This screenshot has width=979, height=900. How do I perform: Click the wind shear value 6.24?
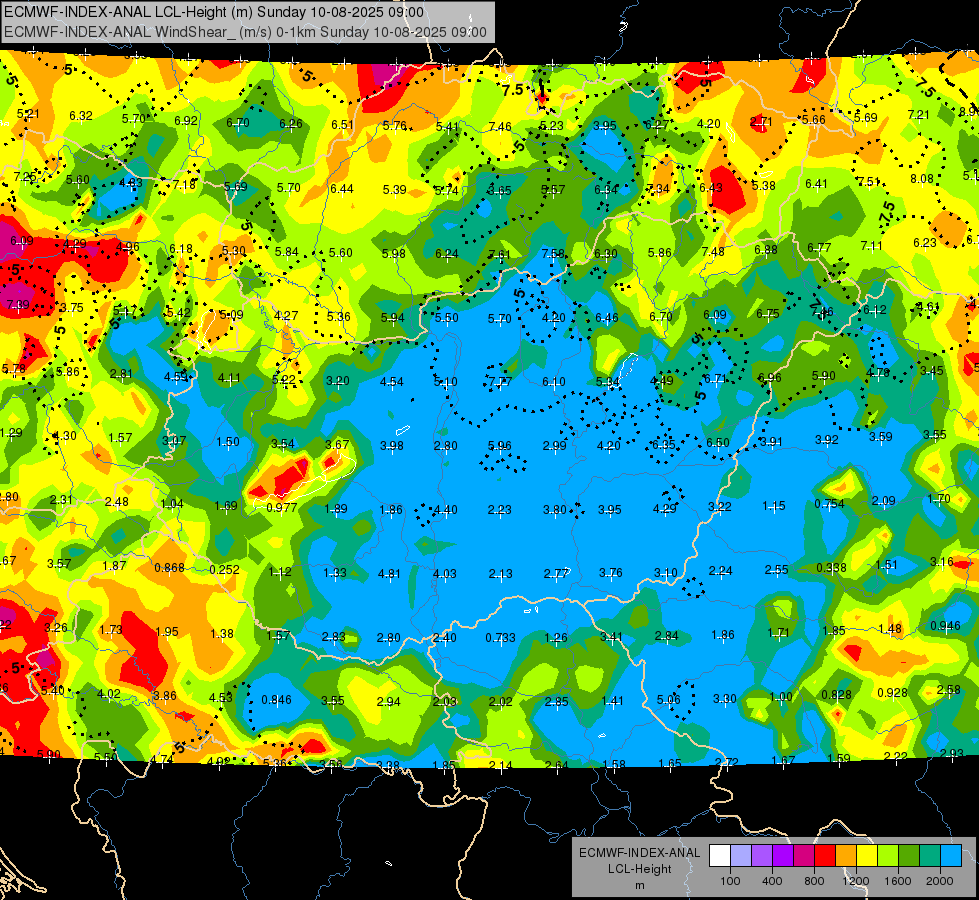pyautogui.click(x=446, y=253)
